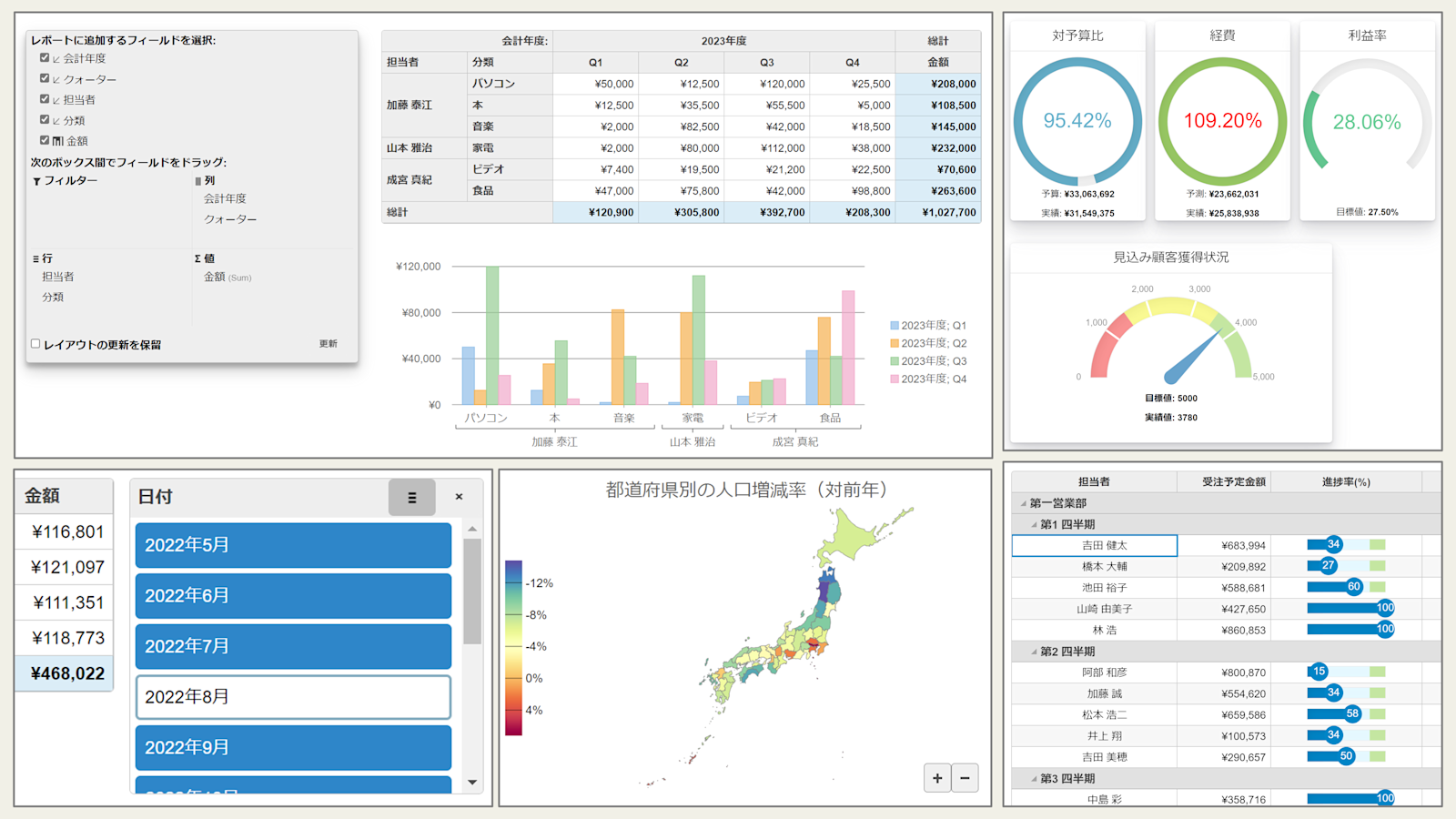Click the 更新 button in the field list
The width and height of the screenshot is (1456, 819).
click(329, 344)
